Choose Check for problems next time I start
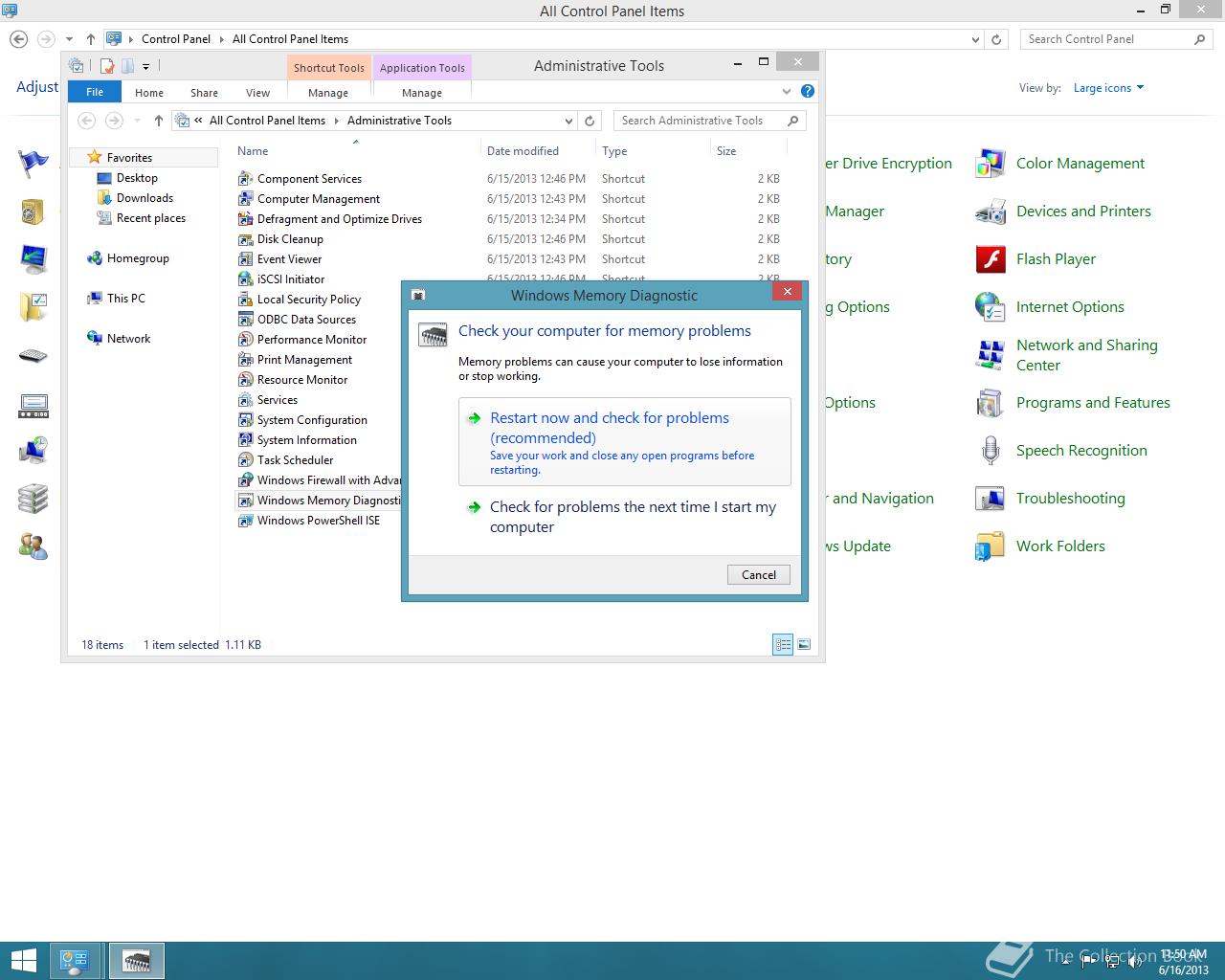Viewport: 1225px width, 980px height. tap(625, 517)
